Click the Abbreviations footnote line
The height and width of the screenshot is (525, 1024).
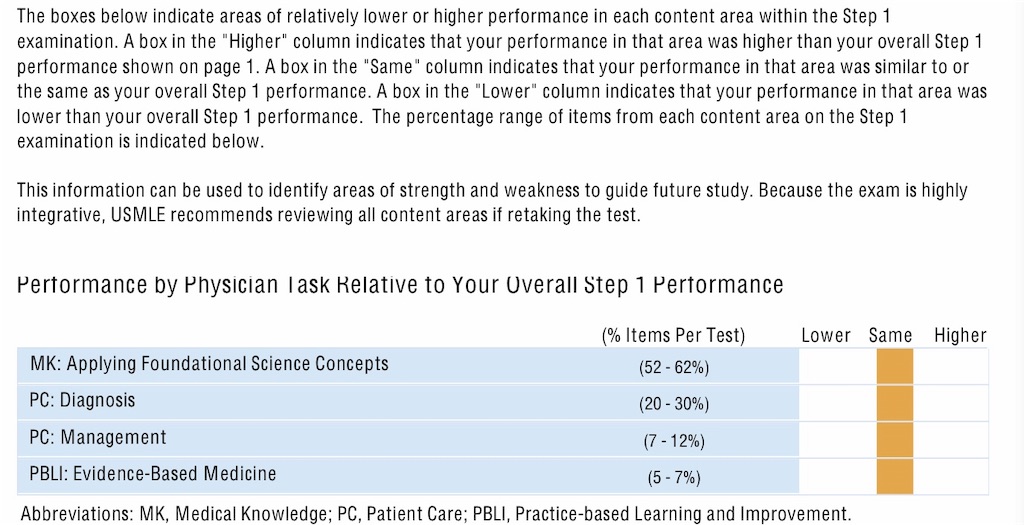(436, 514)
